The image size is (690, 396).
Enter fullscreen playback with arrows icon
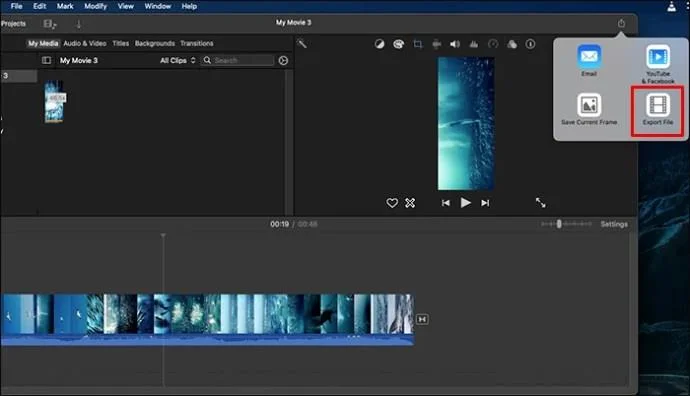[540, 202]
